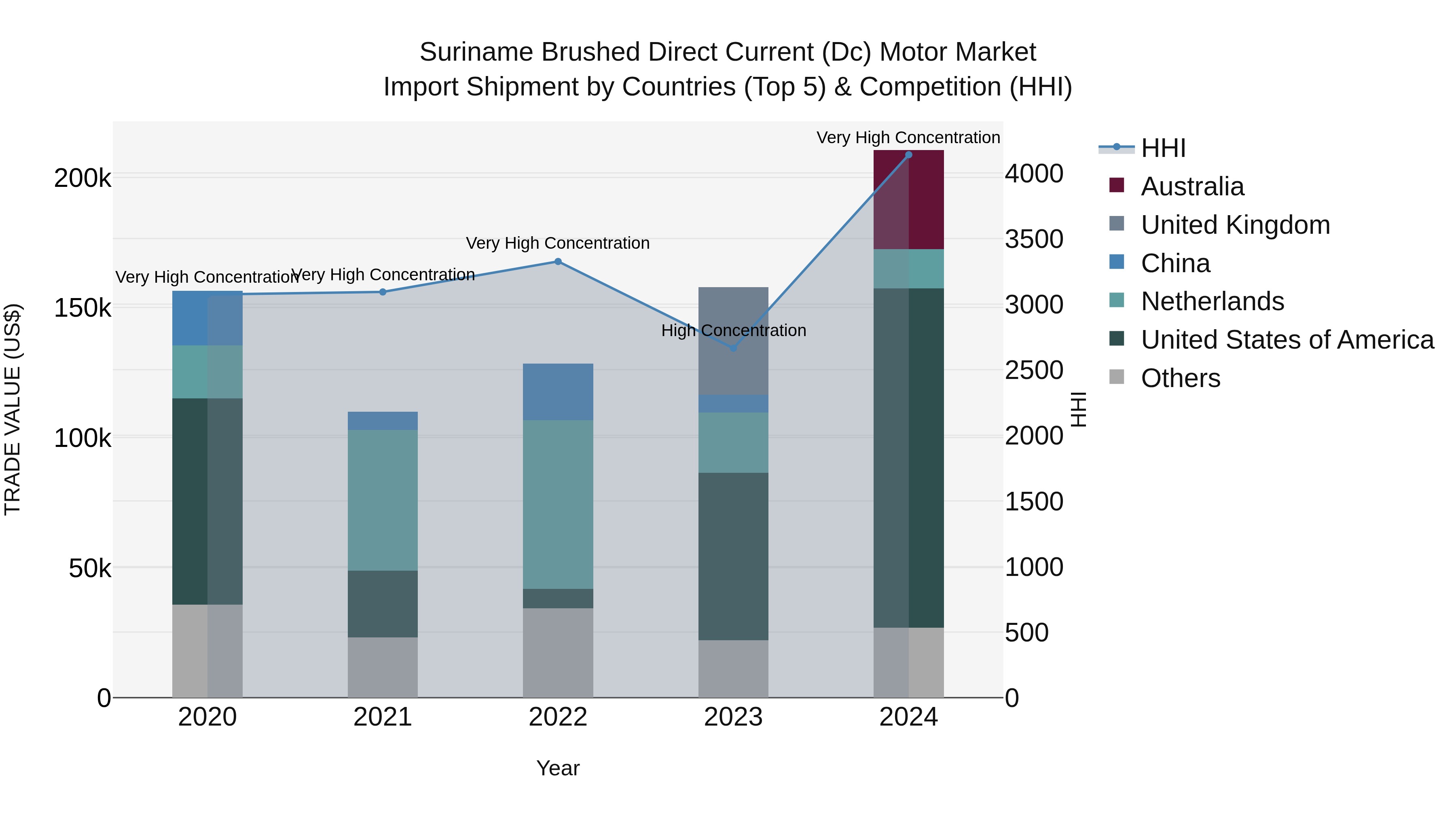Click the Australia legend color swatch
Image resolution: width=1456 pixels, height=819 pixels.
(1116, 185)
